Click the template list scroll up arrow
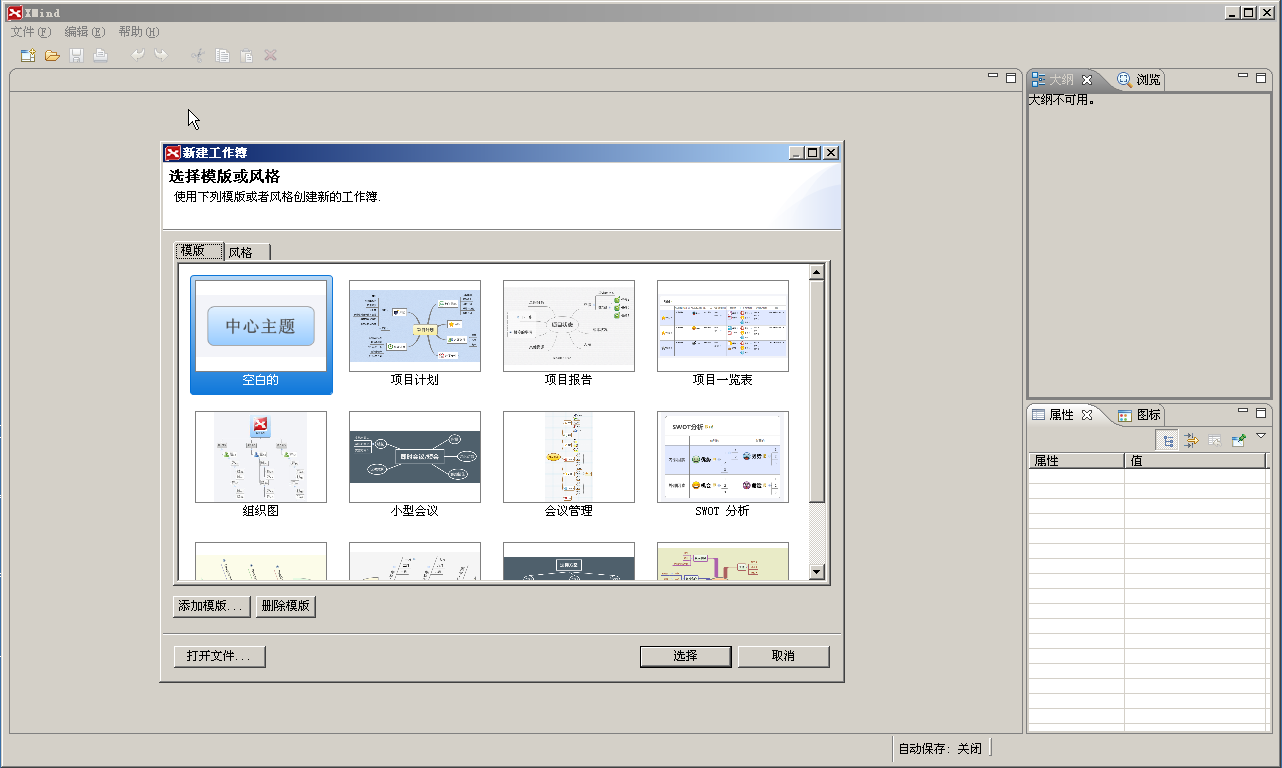Image resolution: width=1282 pixels, height=768 pixels. (816, 272)
